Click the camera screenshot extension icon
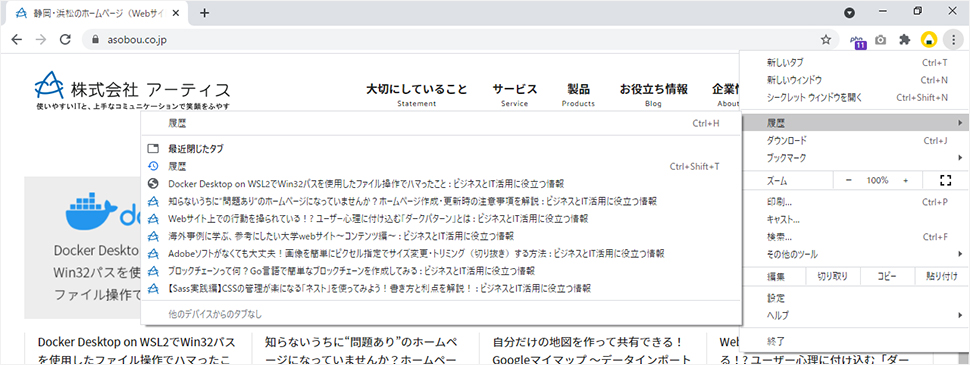Screen dimensions: 970x365 (x=881, y=40)
